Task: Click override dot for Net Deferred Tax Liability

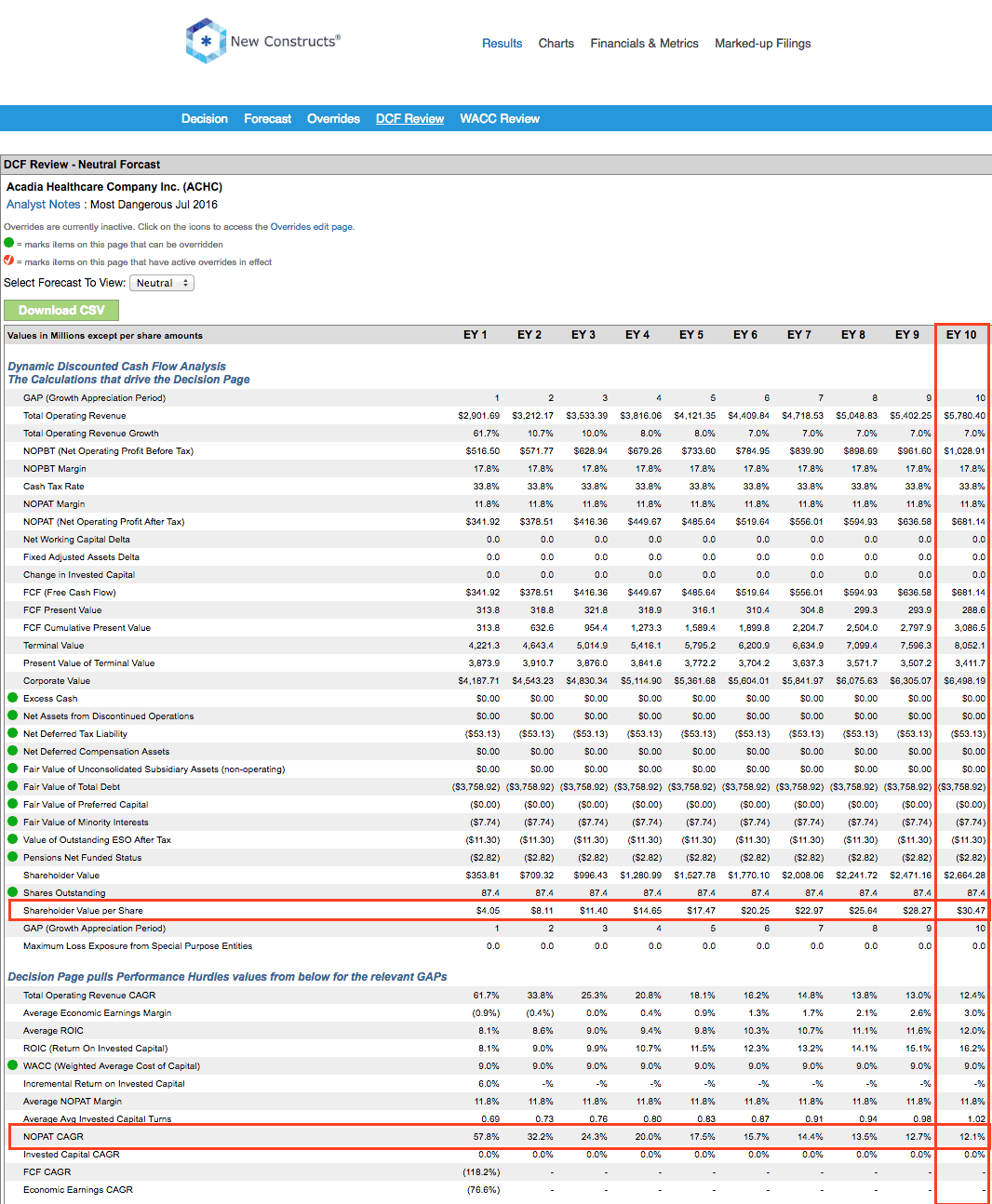Action: 13,733
